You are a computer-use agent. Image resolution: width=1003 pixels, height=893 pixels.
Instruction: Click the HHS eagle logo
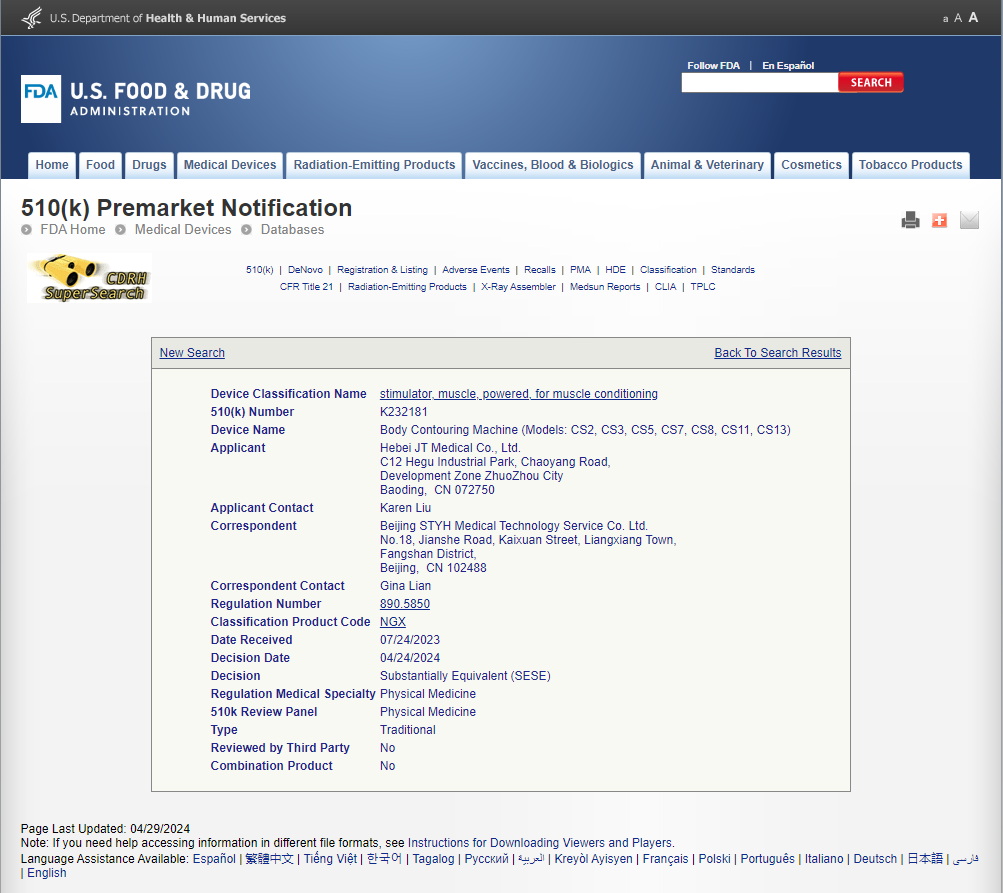click(x=32, y=18)
